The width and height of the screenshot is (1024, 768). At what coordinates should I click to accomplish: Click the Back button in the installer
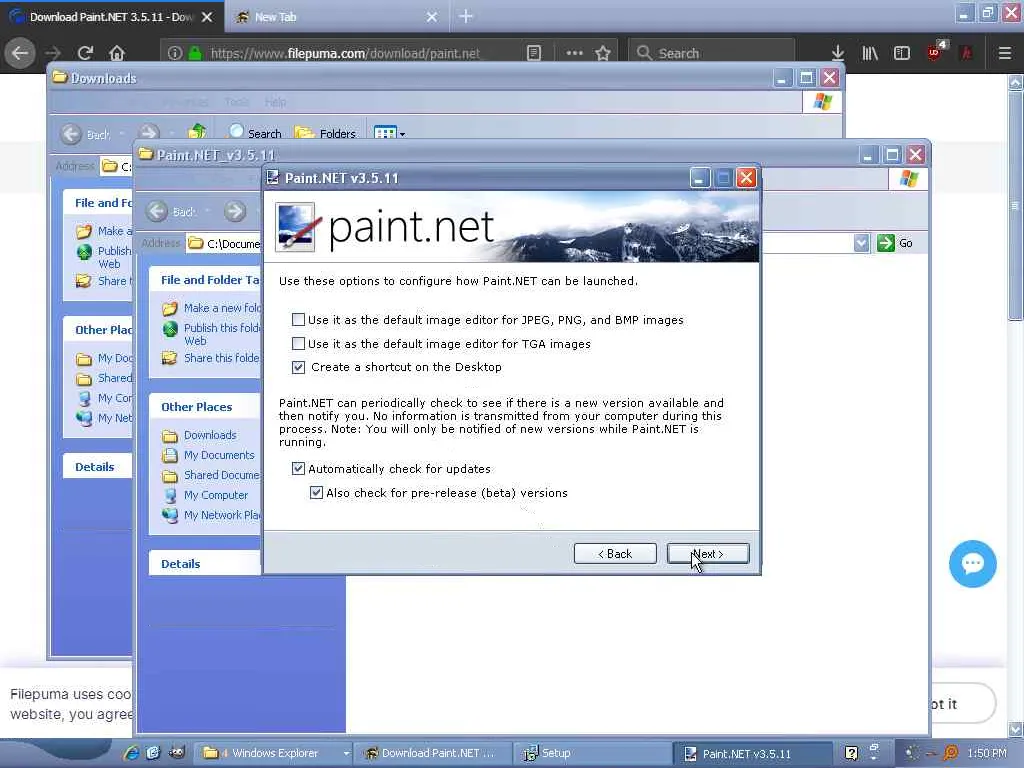pos(615,554)
